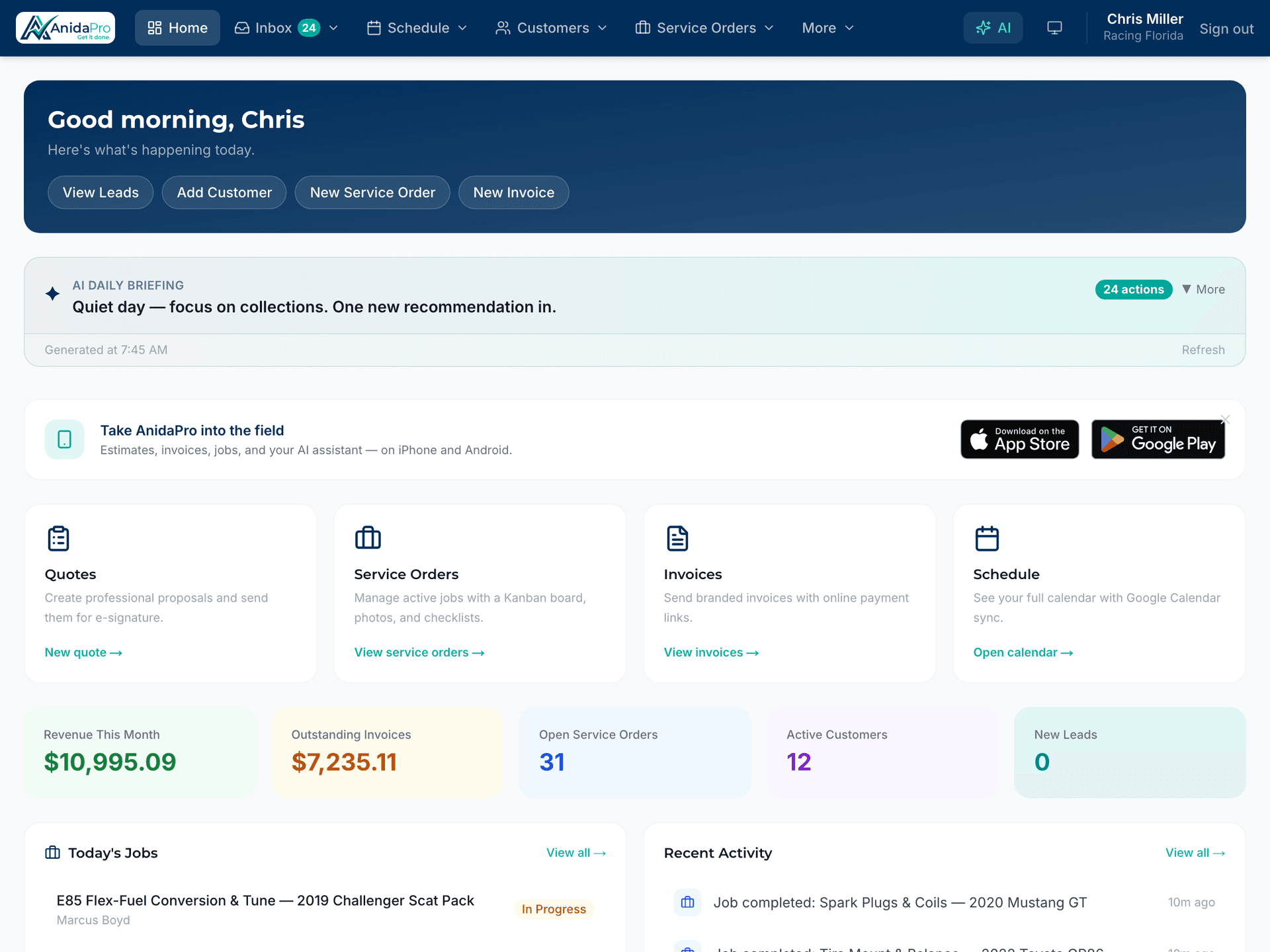Click the Service Orders briefcase icon
1270x952 pixels.
(x=368, y=538)
